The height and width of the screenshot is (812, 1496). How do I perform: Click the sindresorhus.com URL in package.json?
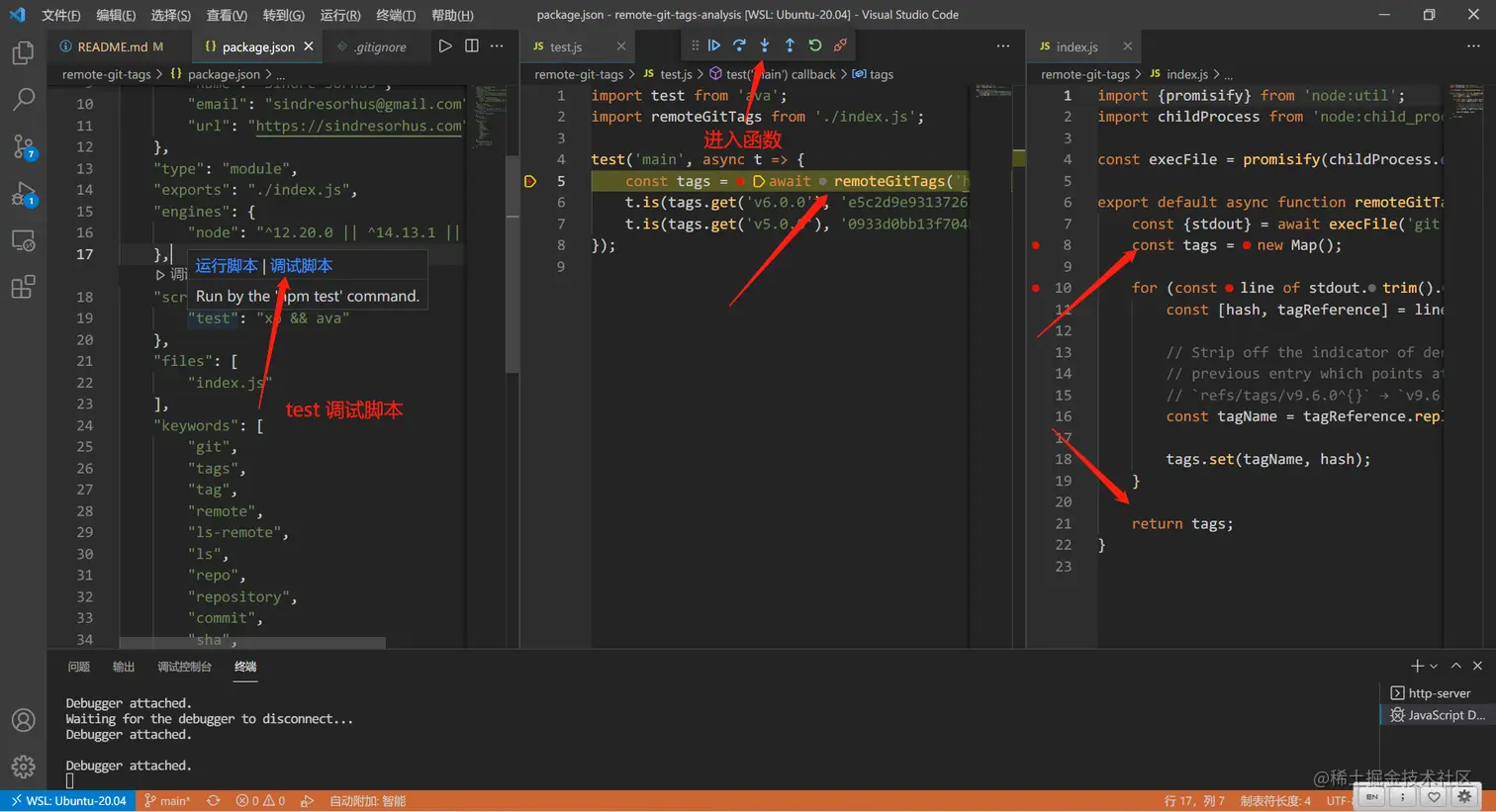(358, 126)
